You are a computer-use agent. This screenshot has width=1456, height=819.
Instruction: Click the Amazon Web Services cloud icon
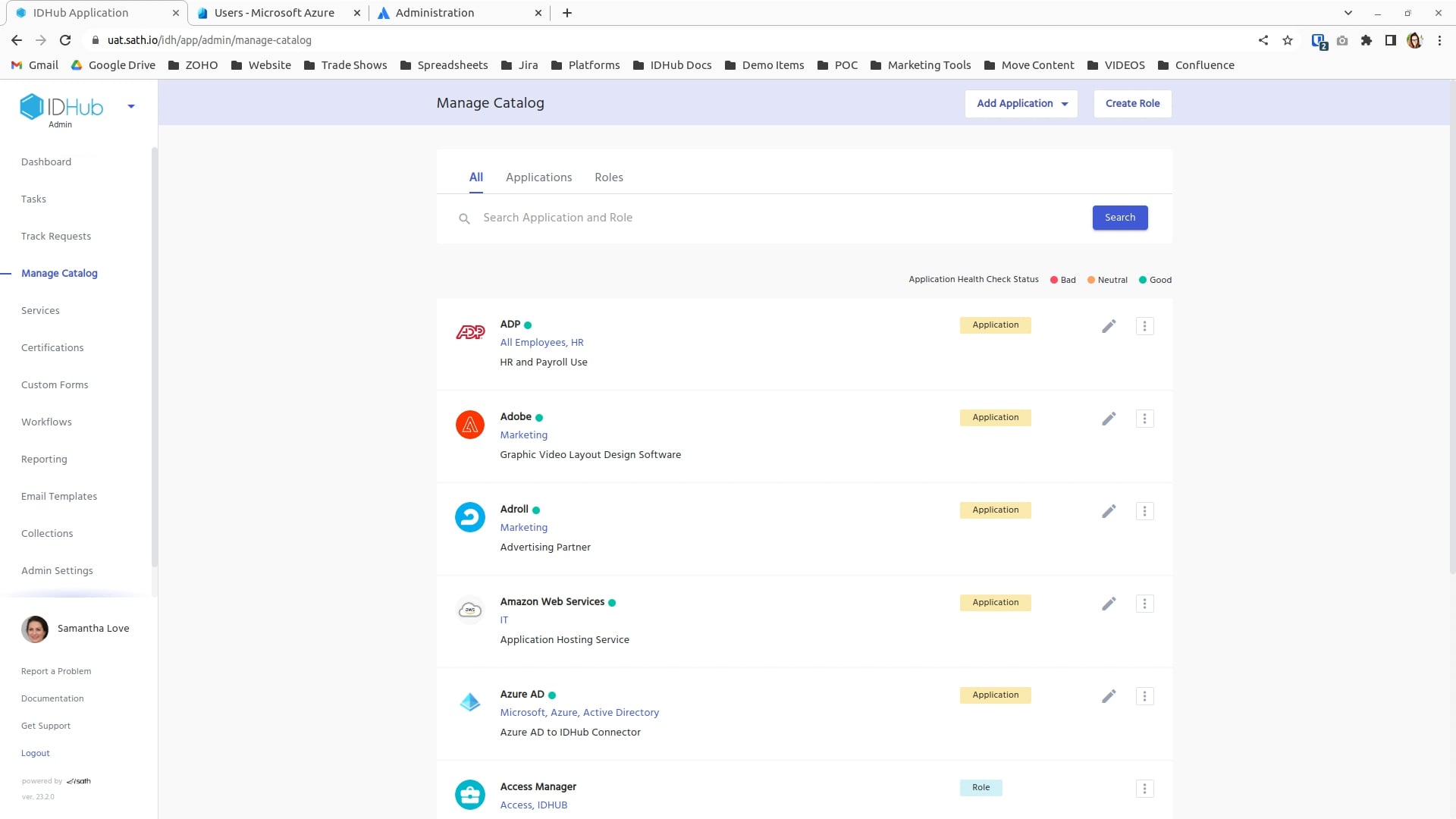[x=470, y=610]
